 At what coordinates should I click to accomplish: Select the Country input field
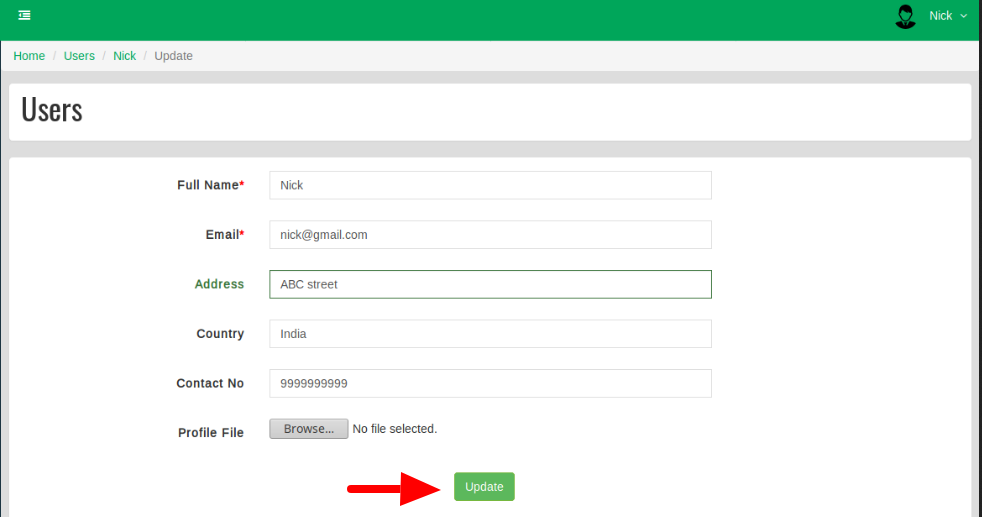coord(490,334)
